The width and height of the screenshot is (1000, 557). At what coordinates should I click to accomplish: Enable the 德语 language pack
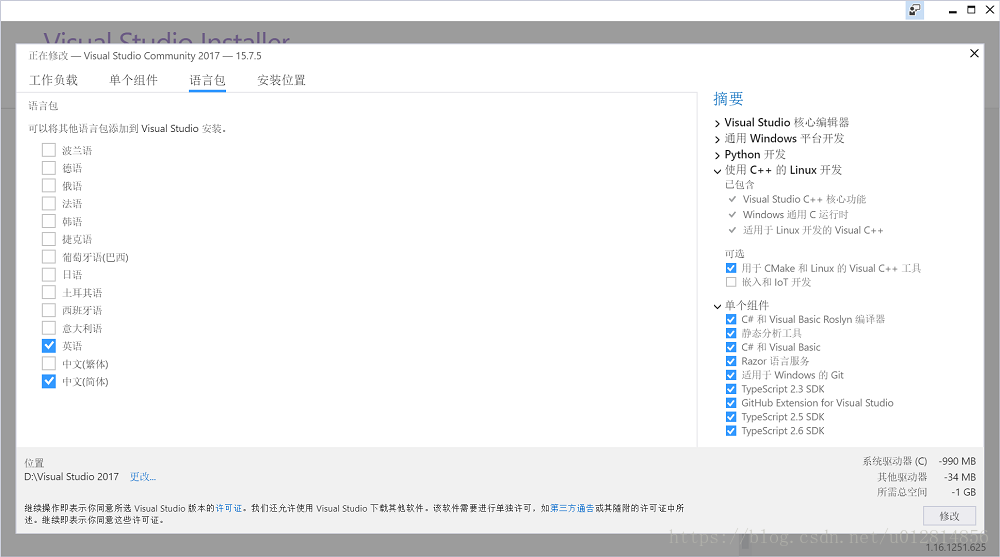tap(48, 168)
